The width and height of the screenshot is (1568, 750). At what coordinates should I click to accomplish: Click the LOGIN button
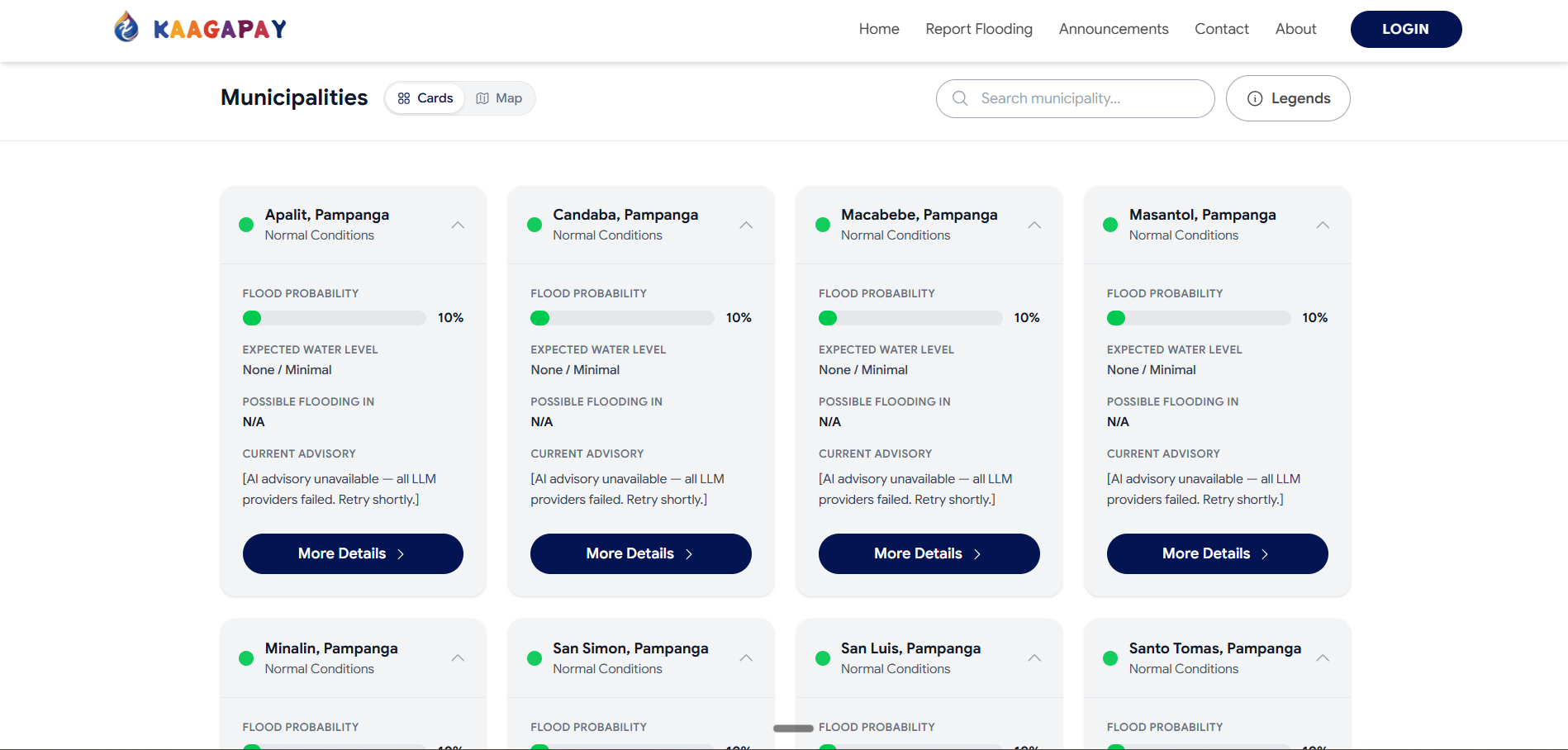click(x=1406, y=29)
